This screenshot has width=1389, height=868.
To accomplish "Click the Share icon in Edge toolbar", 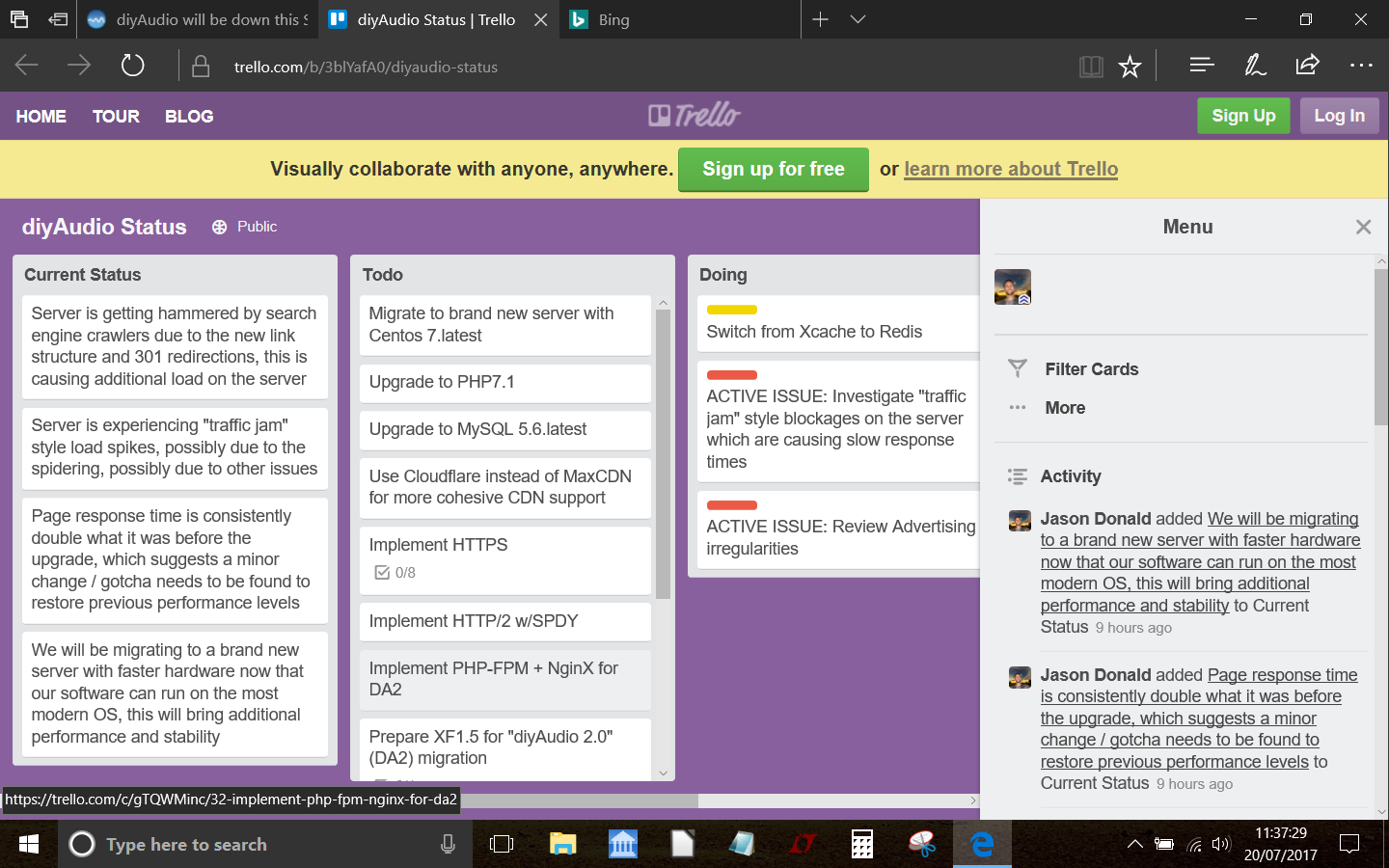I will coord(1307,65).
